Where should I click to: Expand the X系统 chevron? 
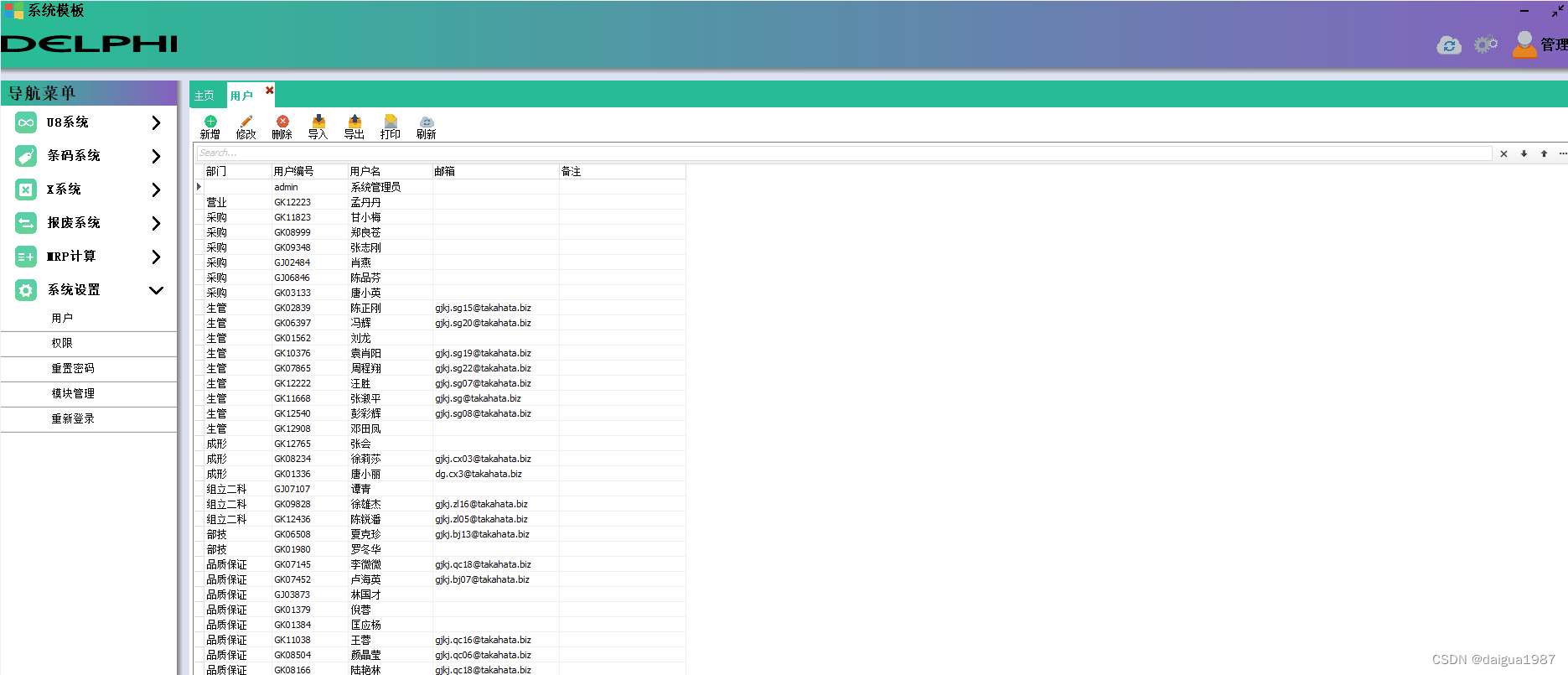[x=156, y=190]
